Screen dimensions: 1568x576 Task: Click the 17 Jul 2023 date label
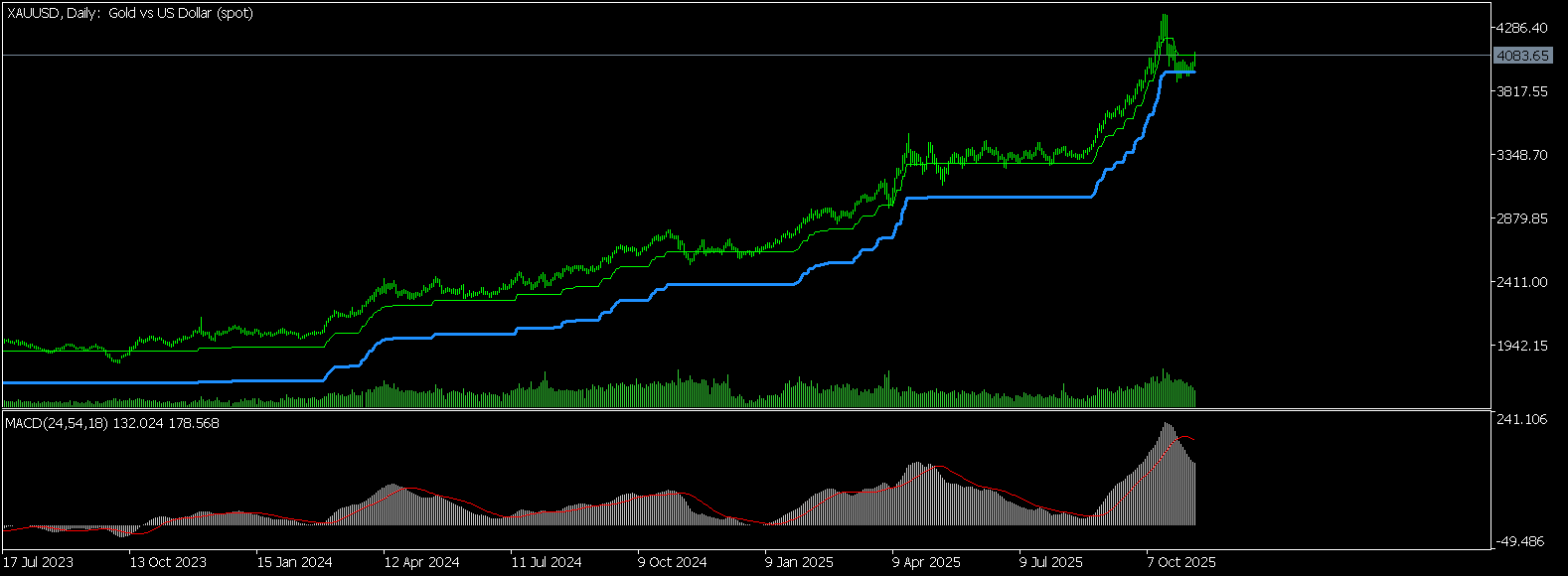[x=39, y=562]
